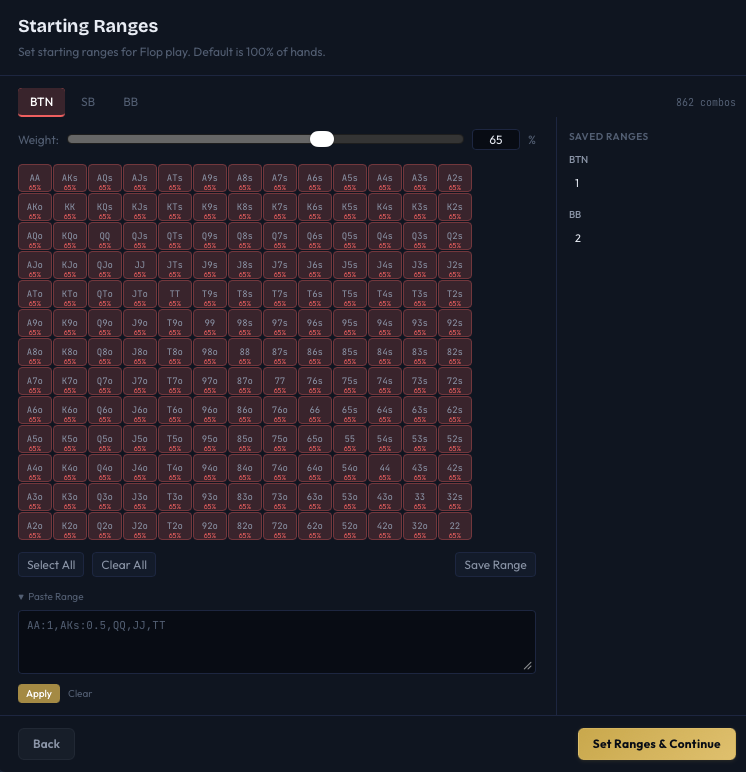Click the Clear All button
The image size is (746, 772).
pos(124,565)
